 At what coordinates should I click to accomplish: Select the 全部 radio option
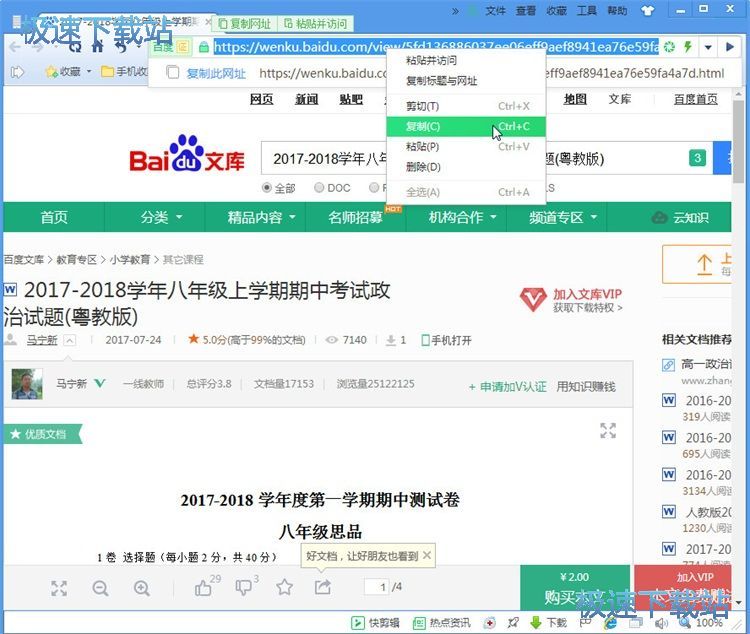(267, 188)
